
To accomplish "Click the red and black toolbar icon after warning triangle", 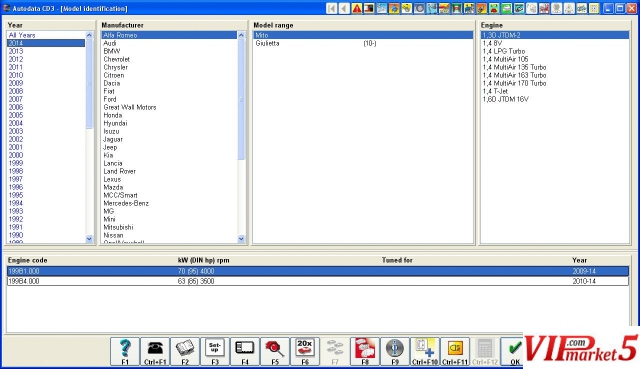I will tap(369, 8).
